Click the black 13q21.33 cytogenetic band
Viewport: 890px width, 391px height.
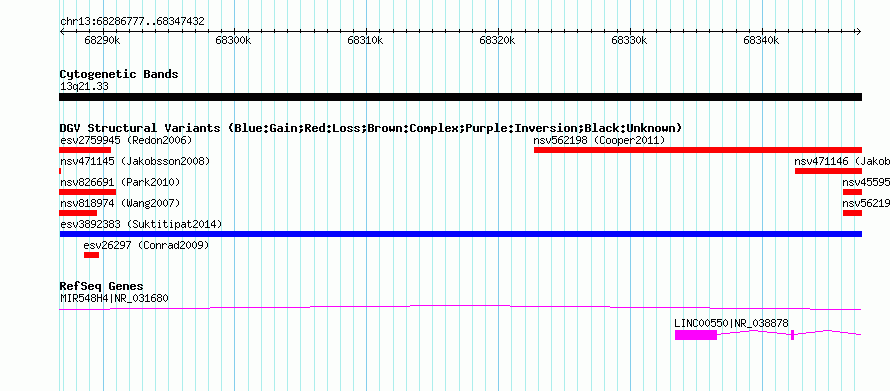tap(460, 97)
